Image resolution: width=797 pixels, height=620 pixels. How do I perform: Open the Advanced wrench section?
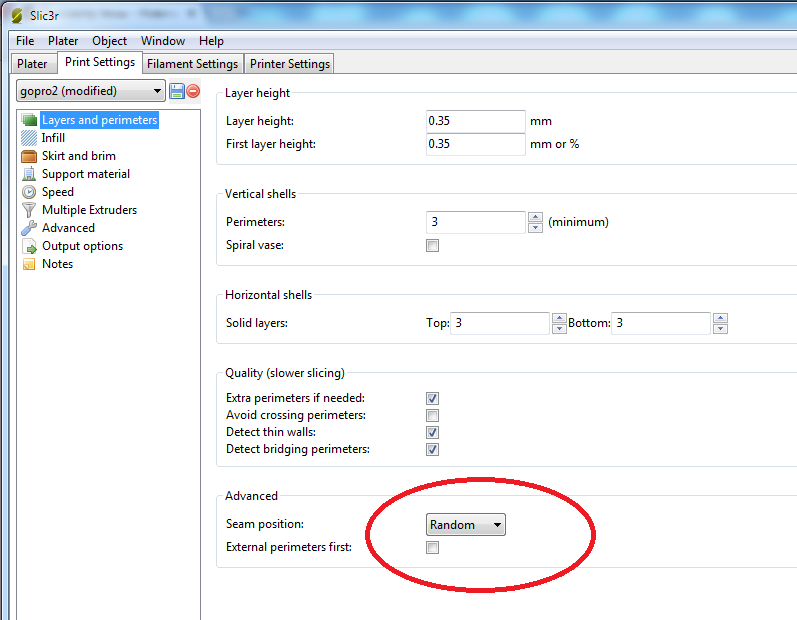click(68, 228)
